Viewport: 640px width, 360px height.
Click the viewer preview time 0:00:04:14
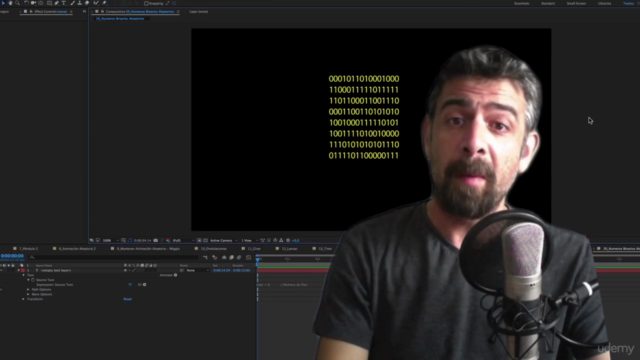(x=142, y=240)
